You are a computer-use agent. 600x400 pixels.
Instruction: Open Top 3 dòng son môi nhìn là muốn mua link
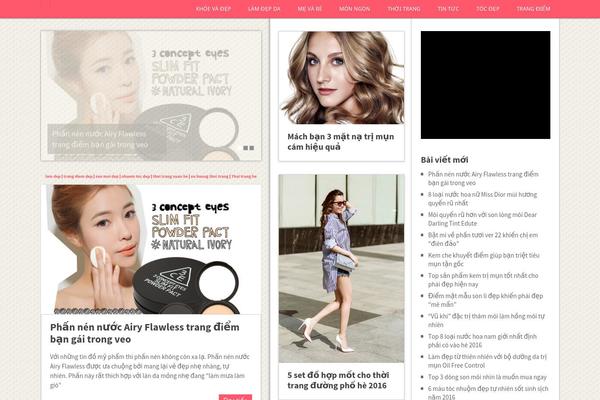(487, 377)
